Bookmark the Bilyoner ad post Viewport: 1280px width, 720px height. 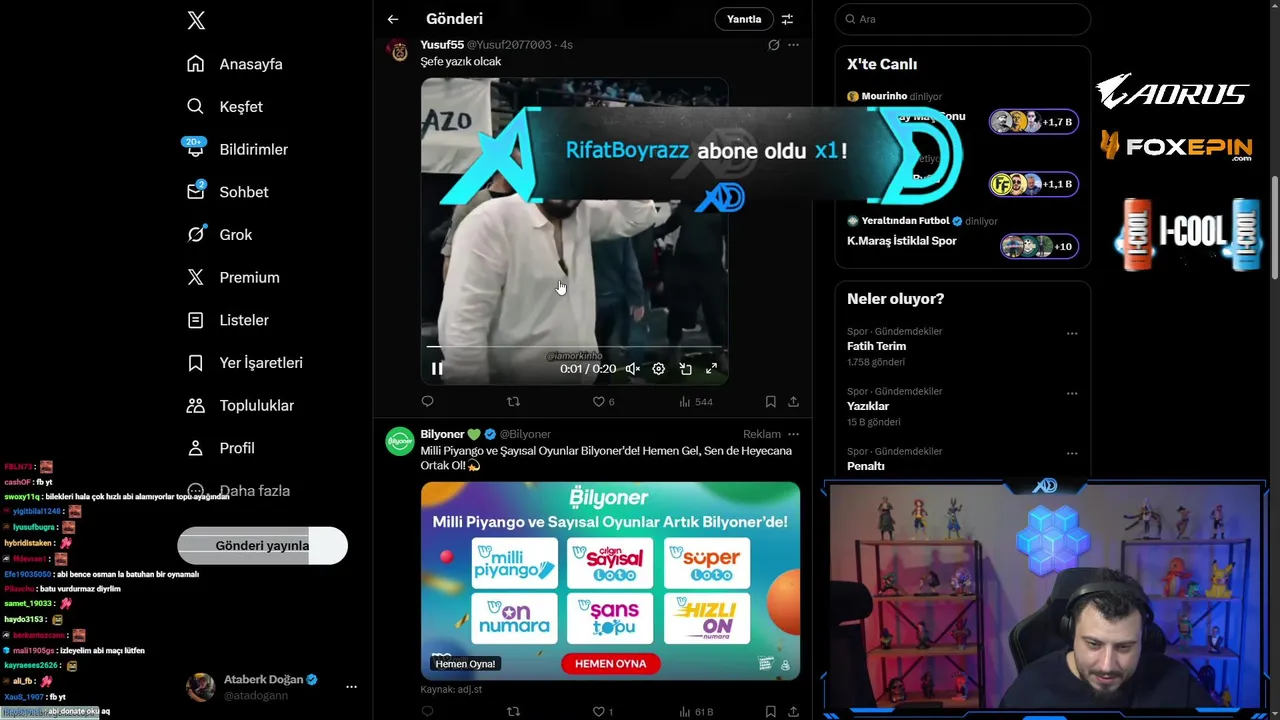[770, 712]
